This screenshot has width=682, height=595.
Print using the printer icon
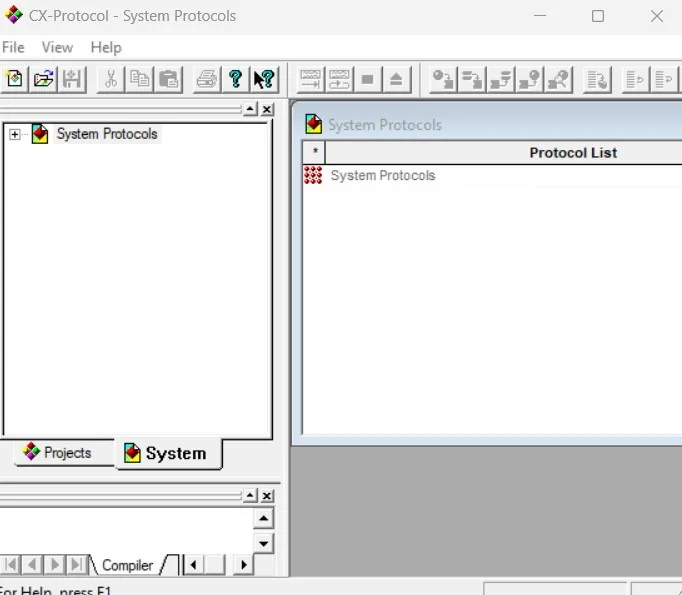click(207, 80)
